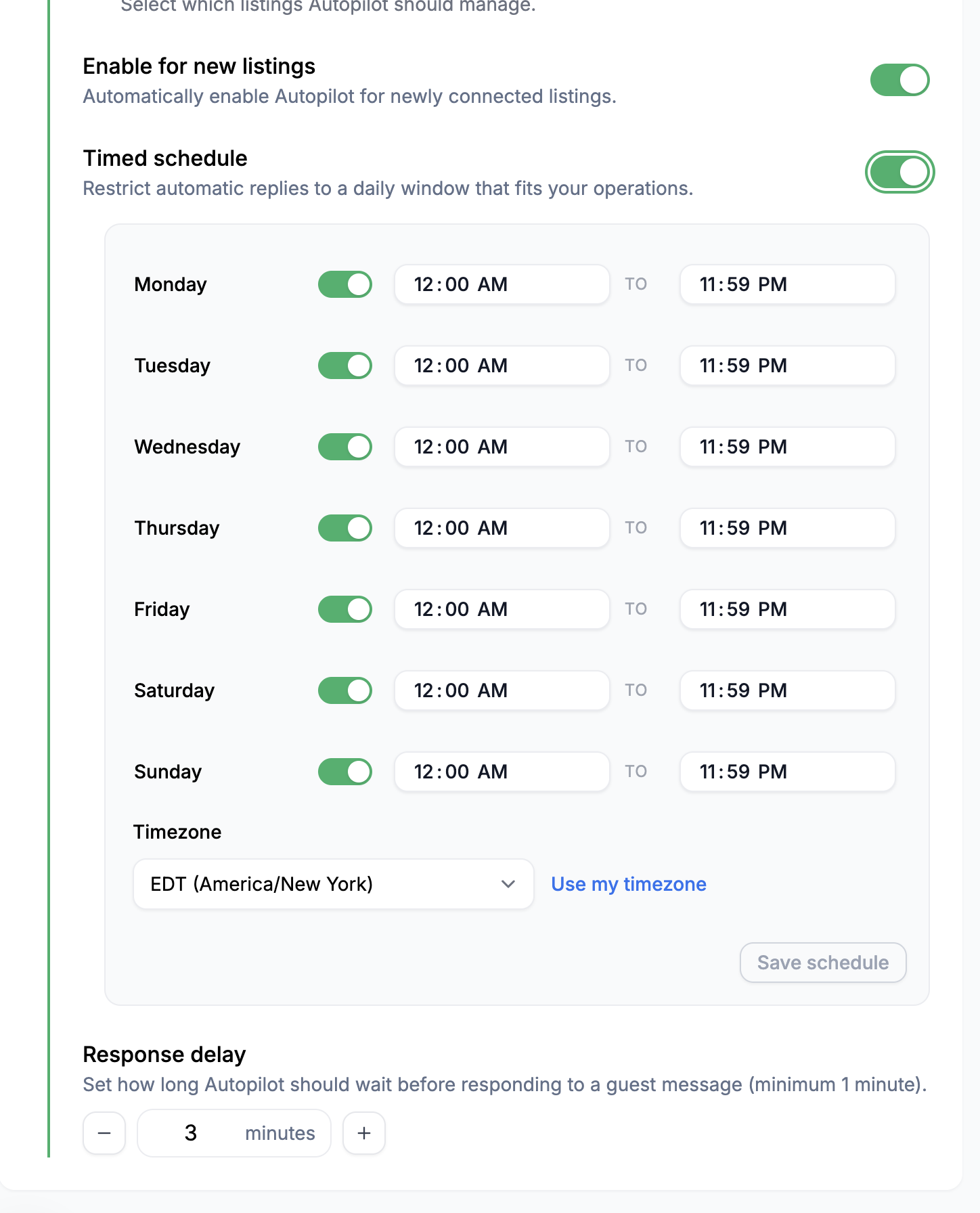Click the plus icon for response delay
980x1213 pixels.
364,1133
